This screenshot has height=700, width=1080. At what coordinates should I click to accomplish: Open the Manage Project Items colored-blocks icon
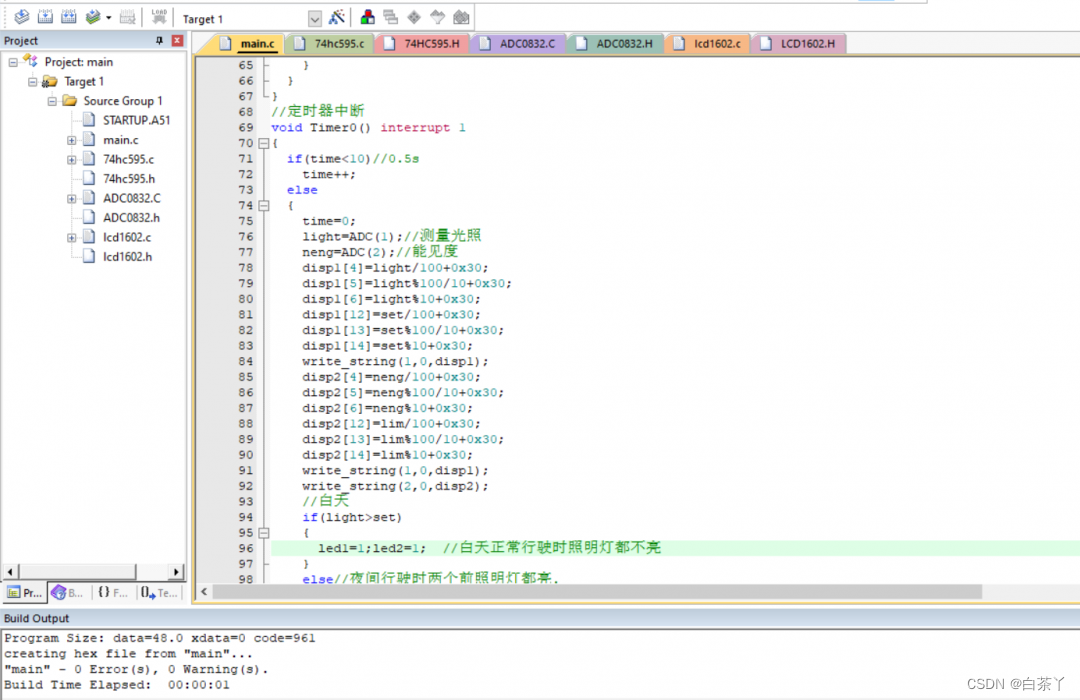368,18
